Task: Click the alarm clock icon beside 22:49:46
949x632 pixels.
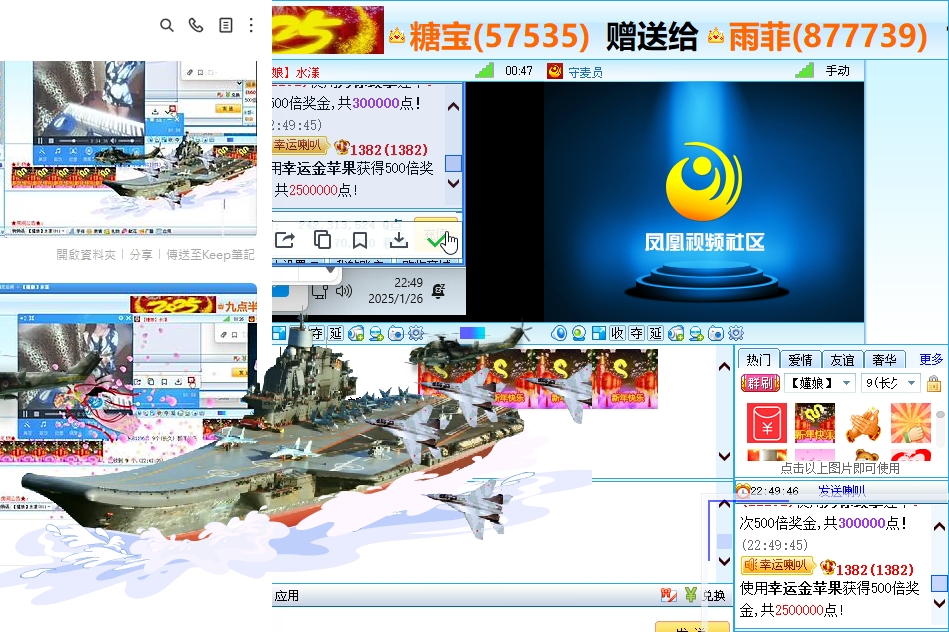Action: click(743, 490)
